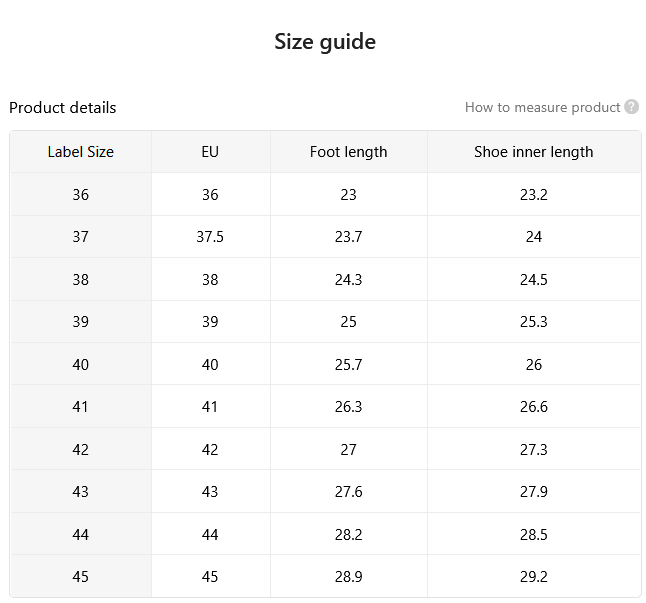Viewport: 646px width, 603px height.
Task: Click shoe inner length 25.3 cell
Action: tap(534, 322)
